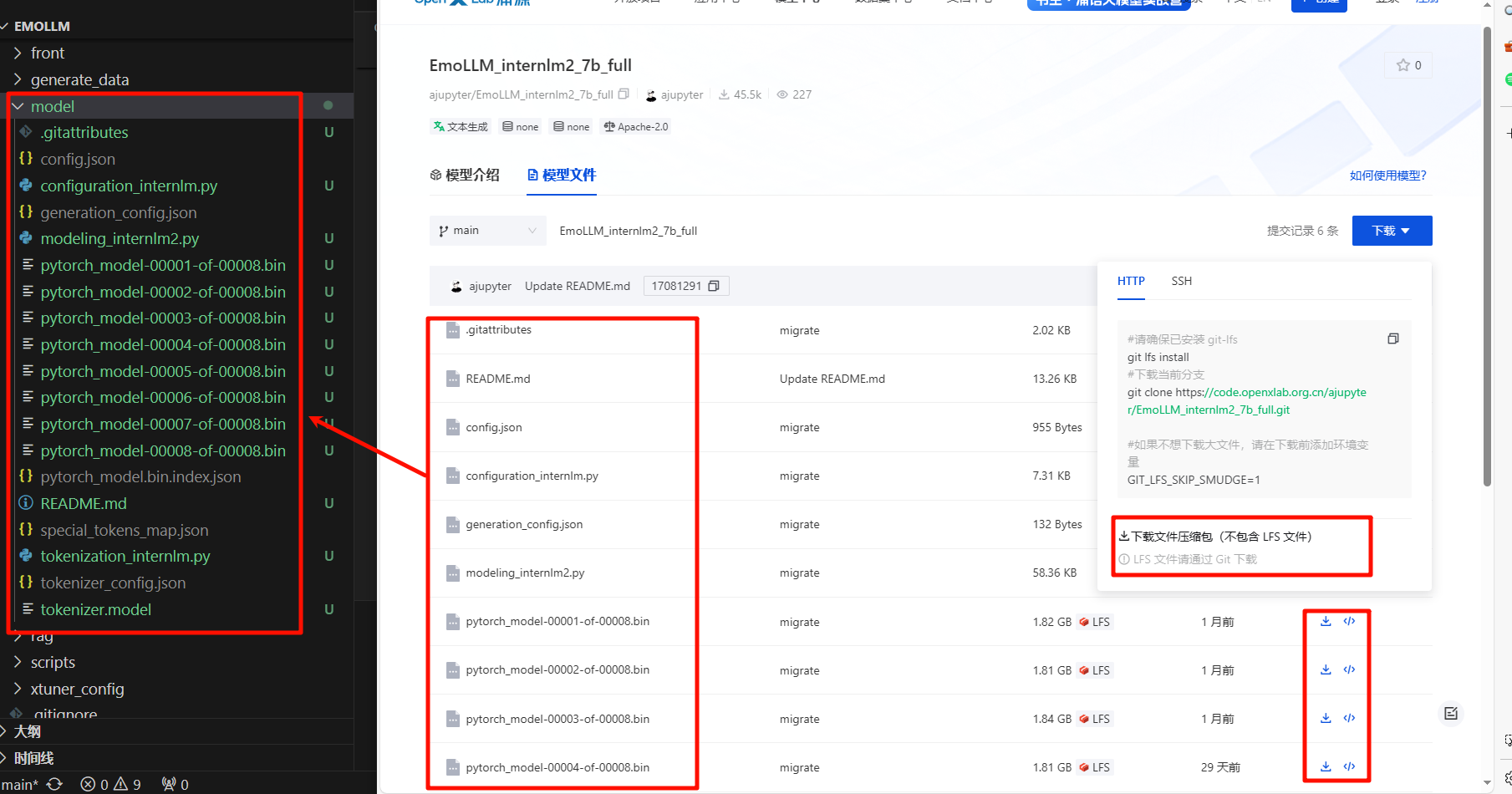1512x794 pixels.
Task: Click the 如何使用模型? link
Action: point(1387,176)
